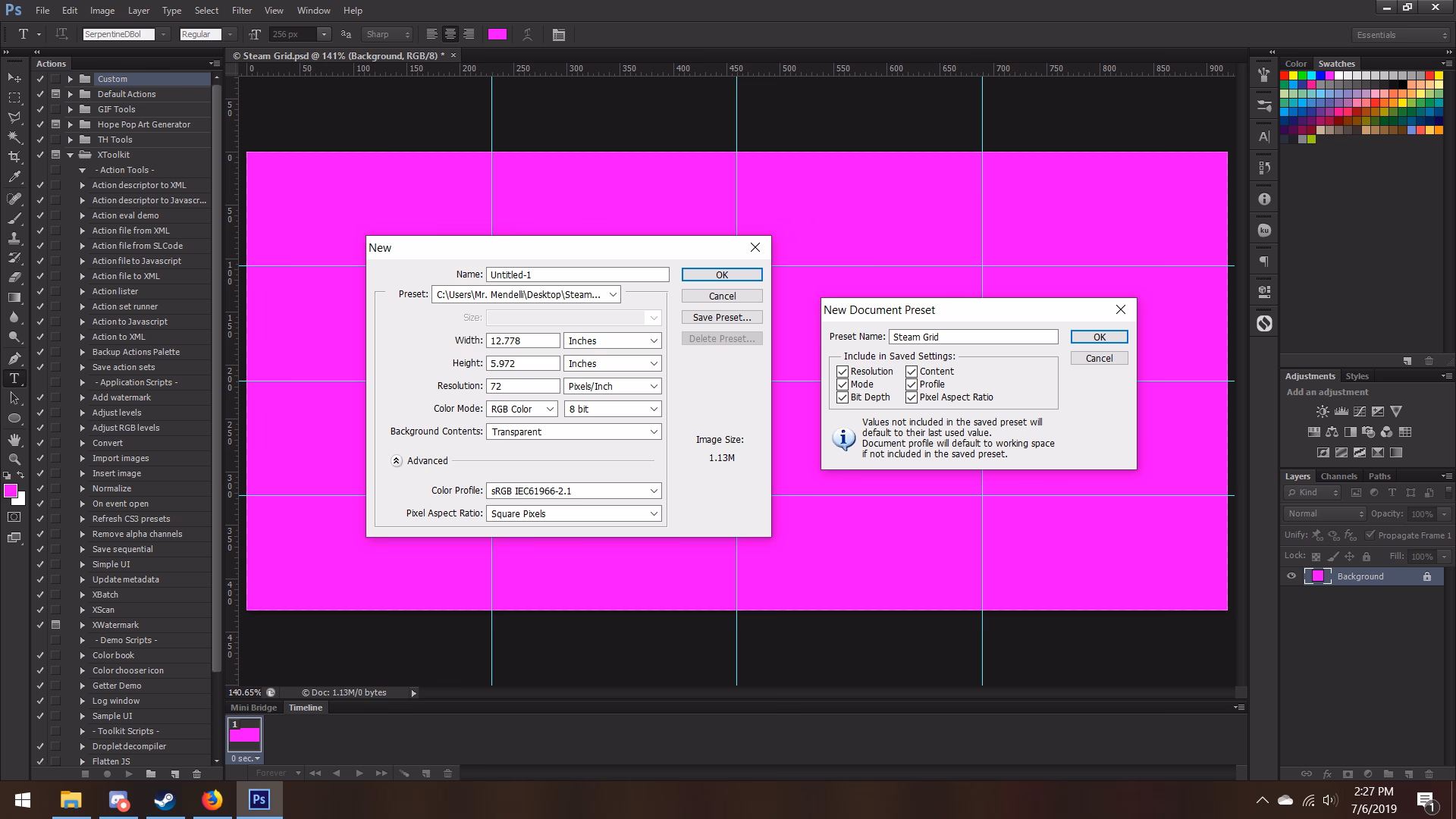Viewport: 1456px width, 819px height.
Task: Select the Hand tool
Action: [14, 440]
